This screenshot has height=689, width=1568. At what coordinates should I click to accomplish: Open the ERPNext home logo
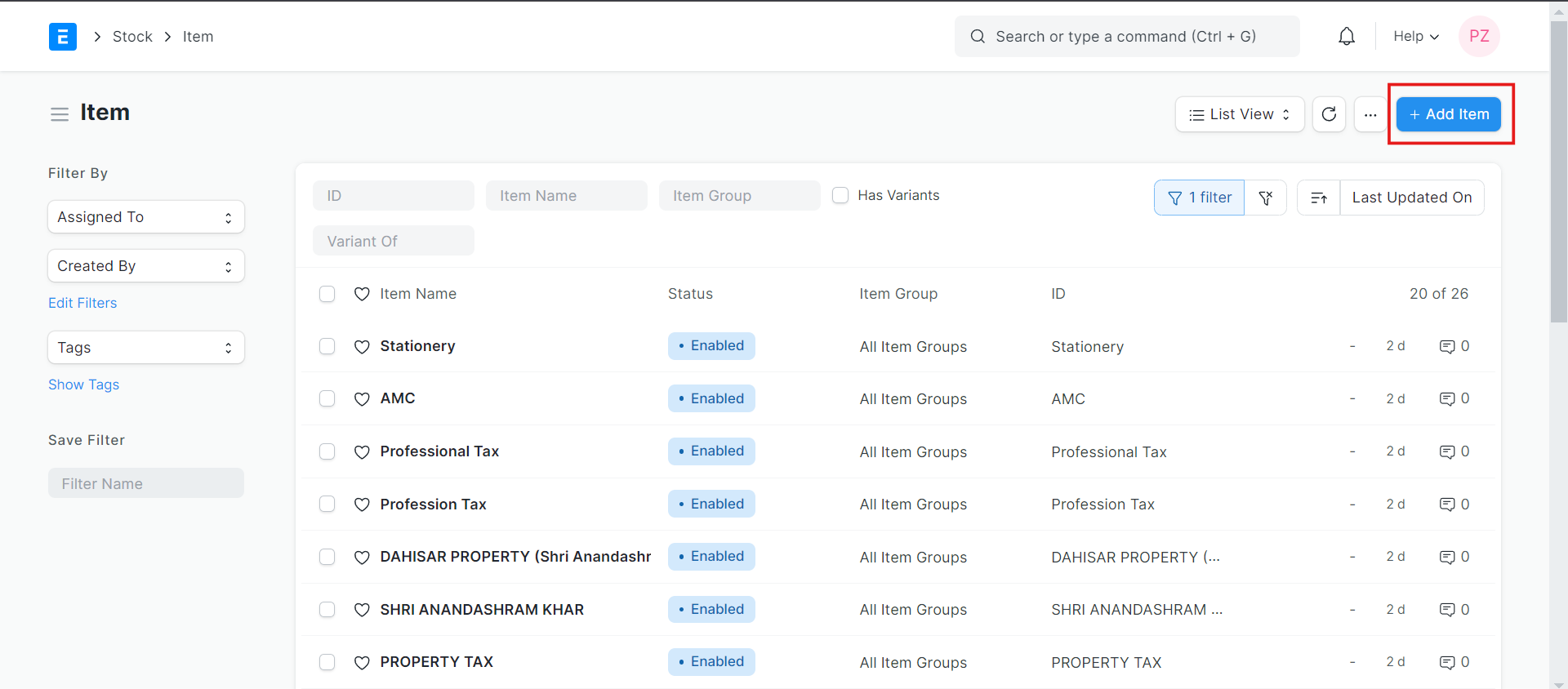tap(63, 37)
